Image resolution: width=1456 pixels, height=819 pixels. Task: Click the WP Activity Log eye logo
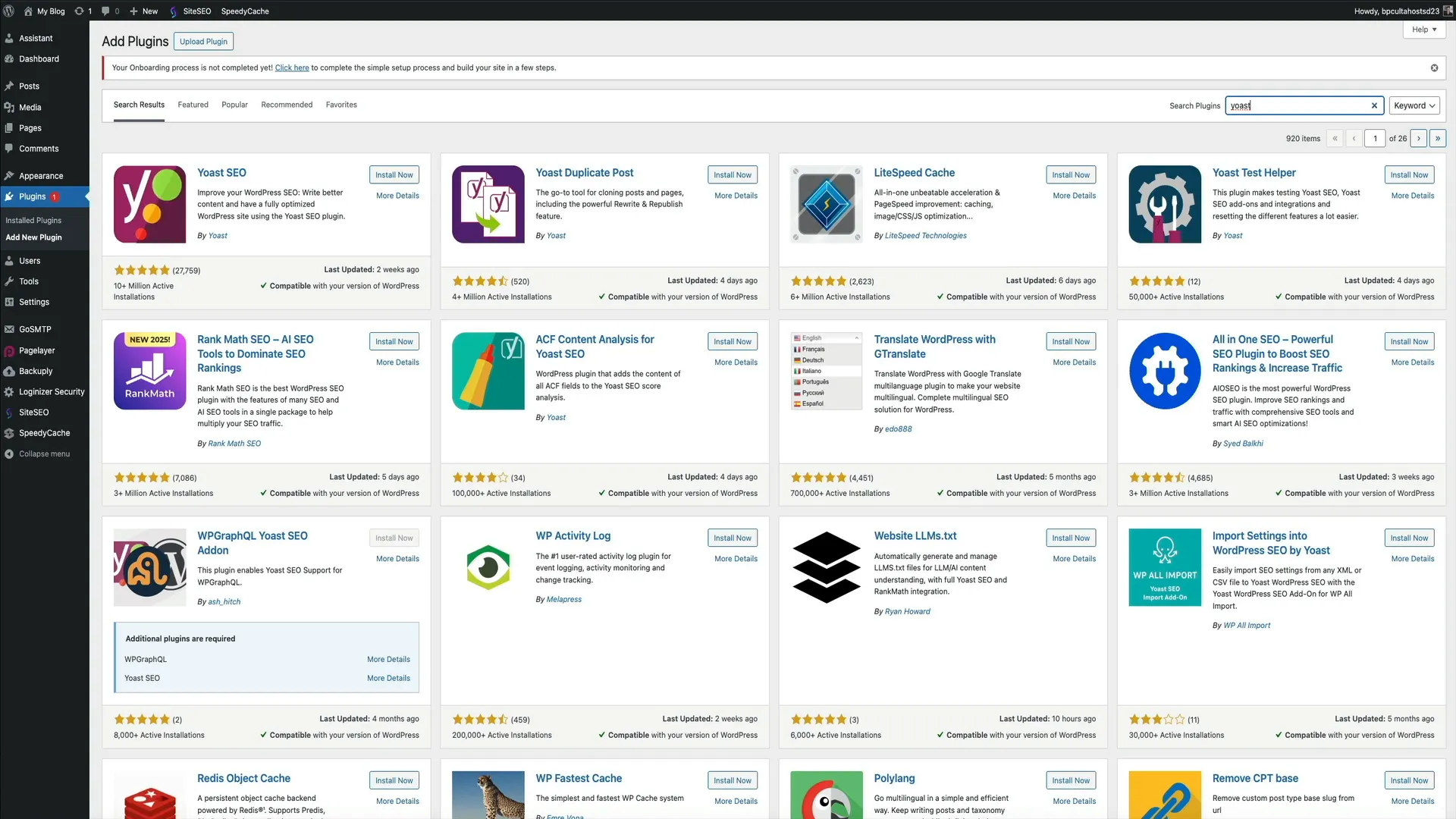tap(488, 567)
